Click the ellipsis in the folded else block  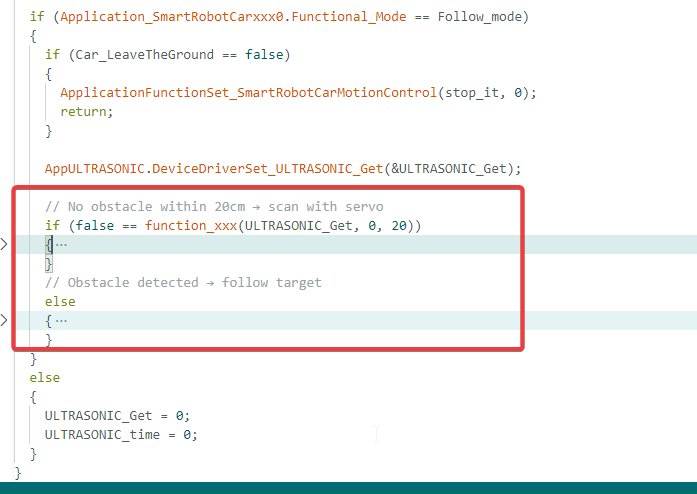click(x=61, y=321)
